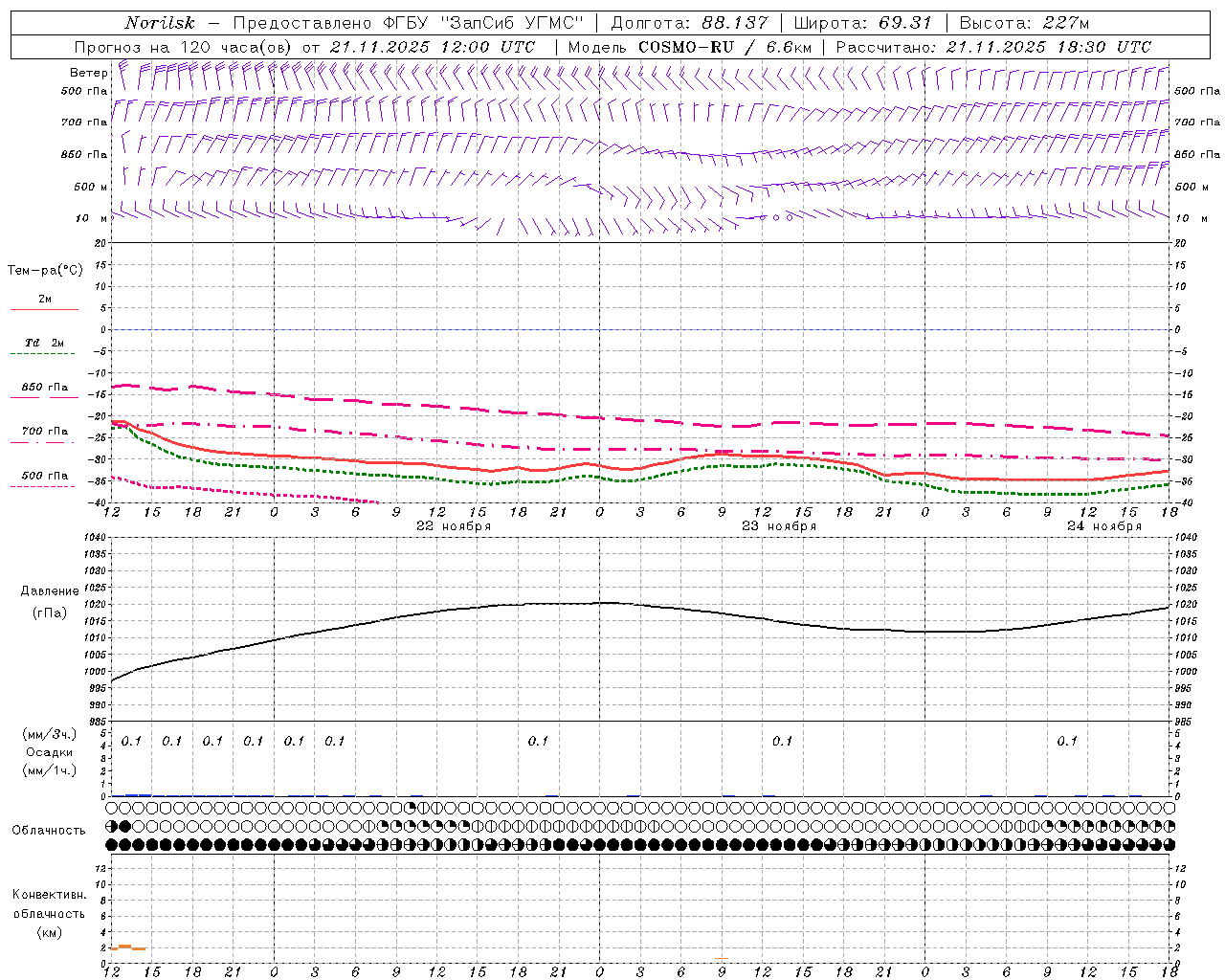The image size is (1225, 980).
Task: Click the 'Ветер' wind panel label
Action: (x=88, y=73)
